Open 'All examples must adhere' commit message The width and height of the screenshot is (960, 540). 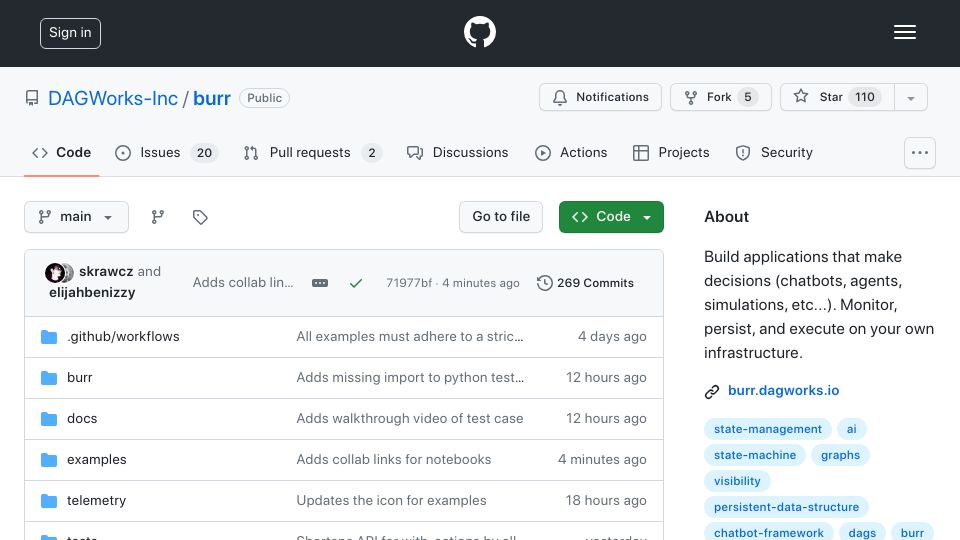point(410,337)
